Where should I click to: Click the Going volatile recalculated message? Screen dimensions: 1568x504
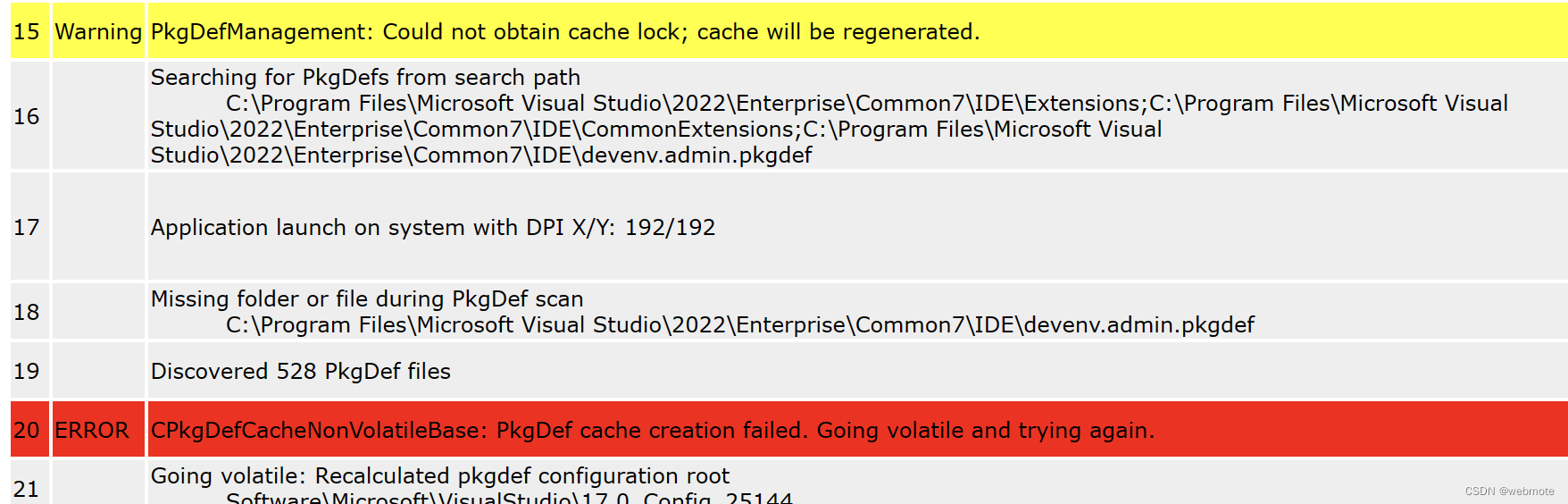coord(440,475)
